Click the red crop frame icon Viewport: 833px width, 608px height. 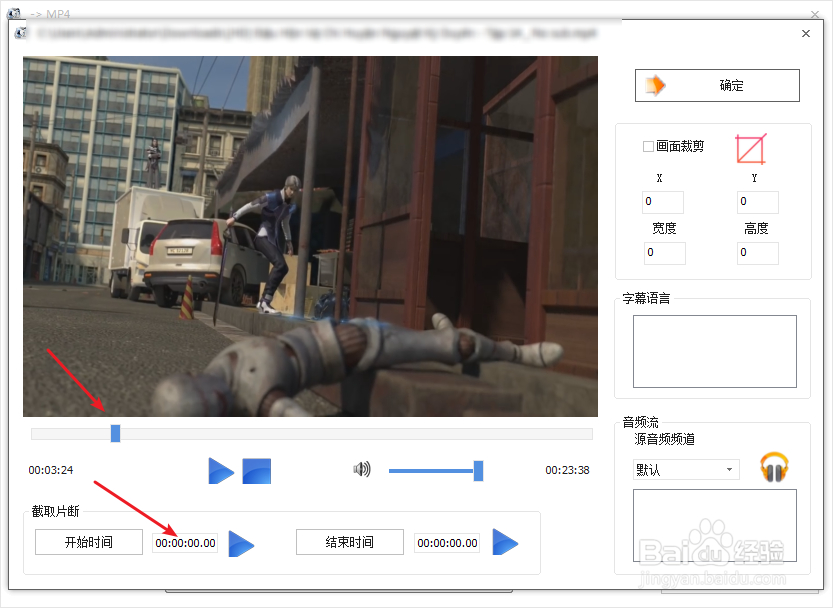point(751,149)
